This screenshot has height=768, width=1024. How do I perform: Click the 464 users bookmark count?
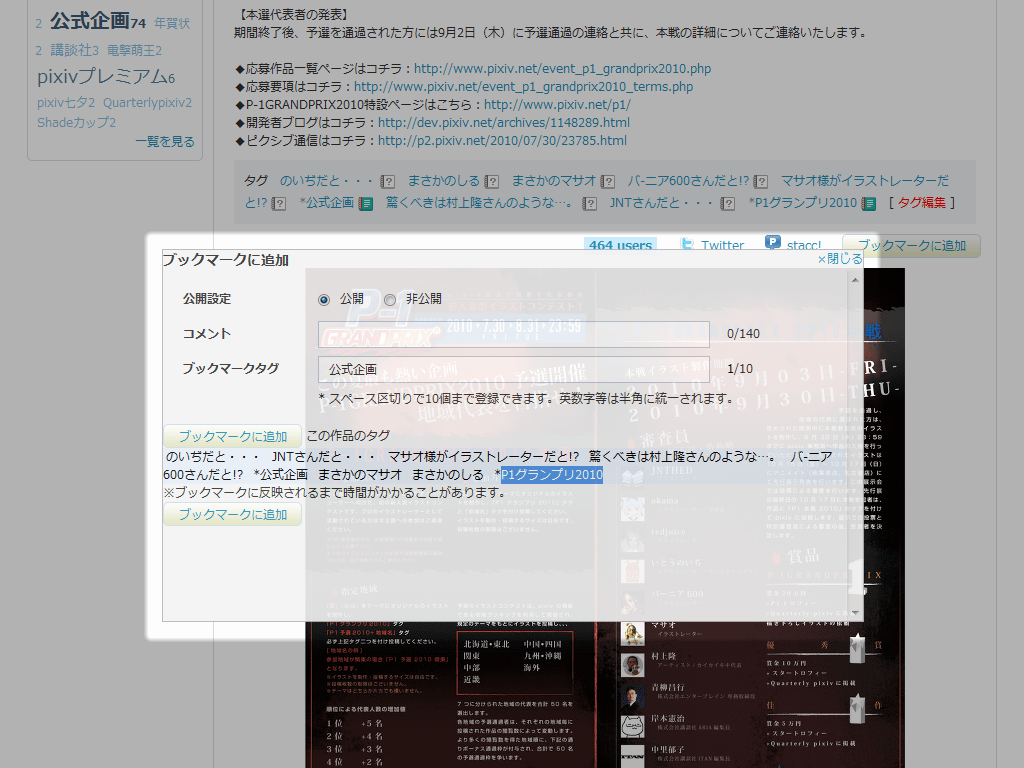[x=620, y=245]
